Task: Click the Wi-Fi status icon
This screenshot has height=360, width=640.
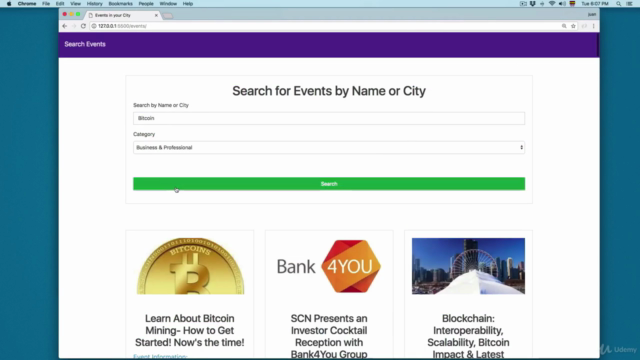Action: (552, 4)
